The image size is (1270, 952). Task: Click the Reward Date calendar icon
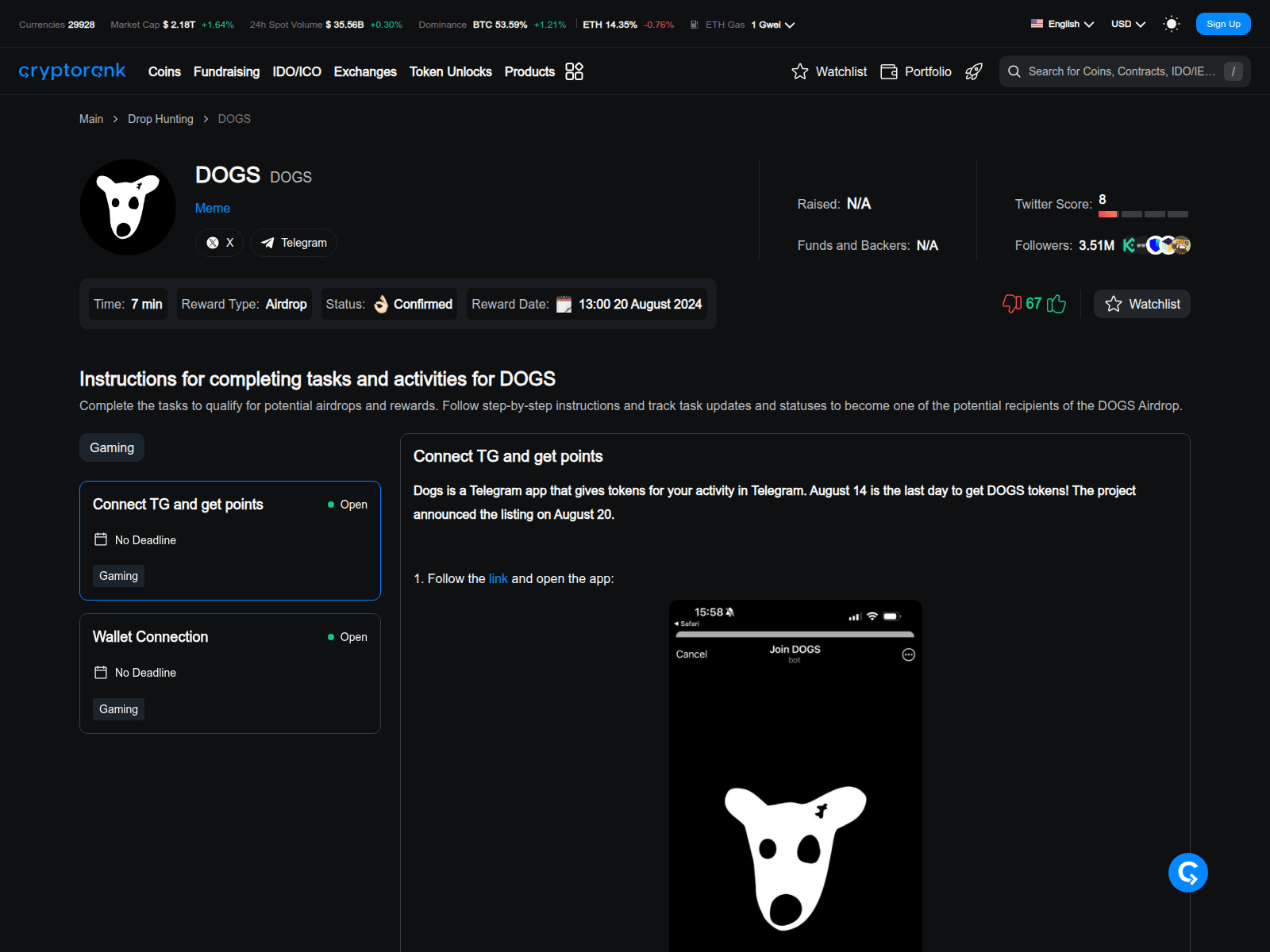coord(564,304)
